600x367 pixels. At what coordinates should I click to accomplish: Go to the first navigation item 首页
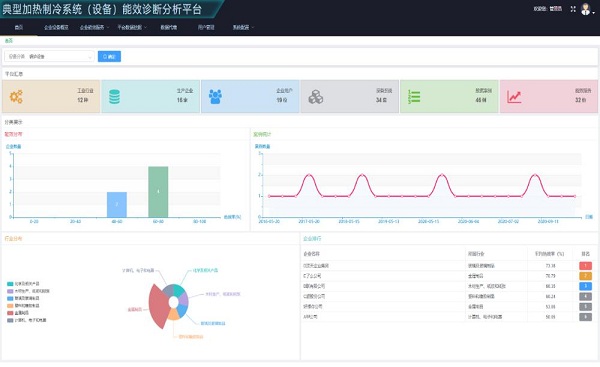tap(19, 27)
